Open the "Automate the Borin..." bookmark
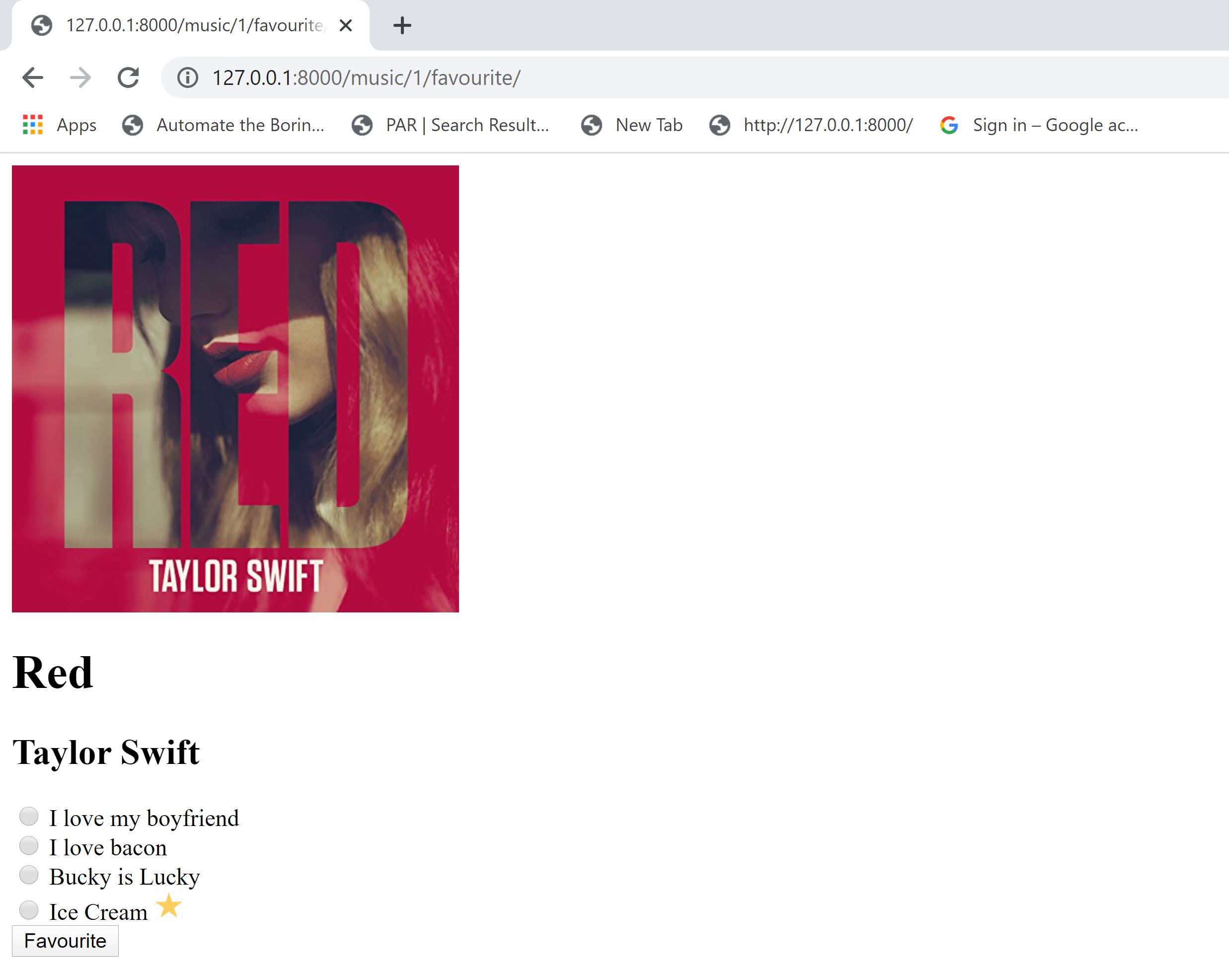This screenshot has height=980, width=1229. click(224, 124)
